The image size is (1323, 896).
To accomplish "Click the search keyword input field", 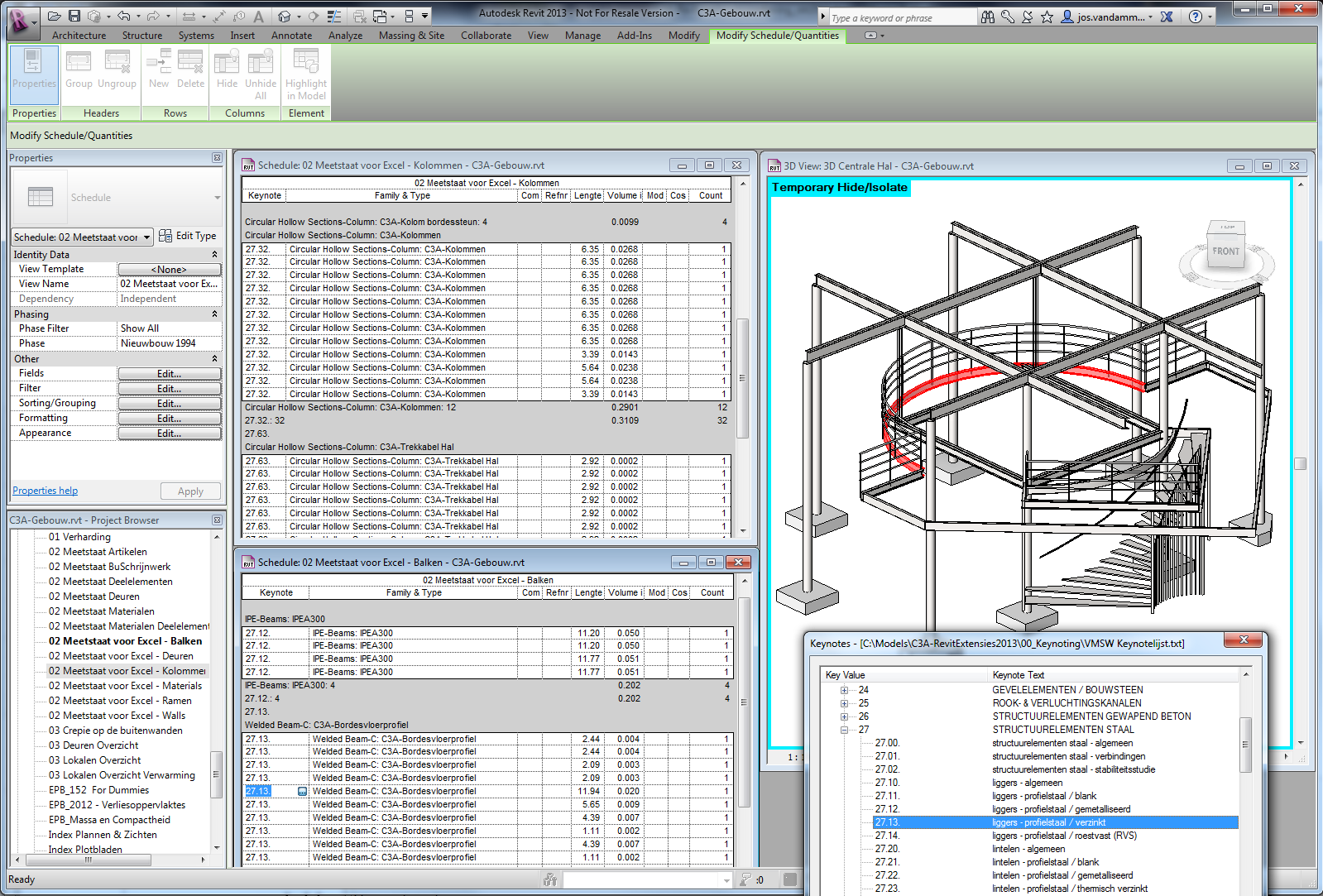I will click(x=902, y=17).
